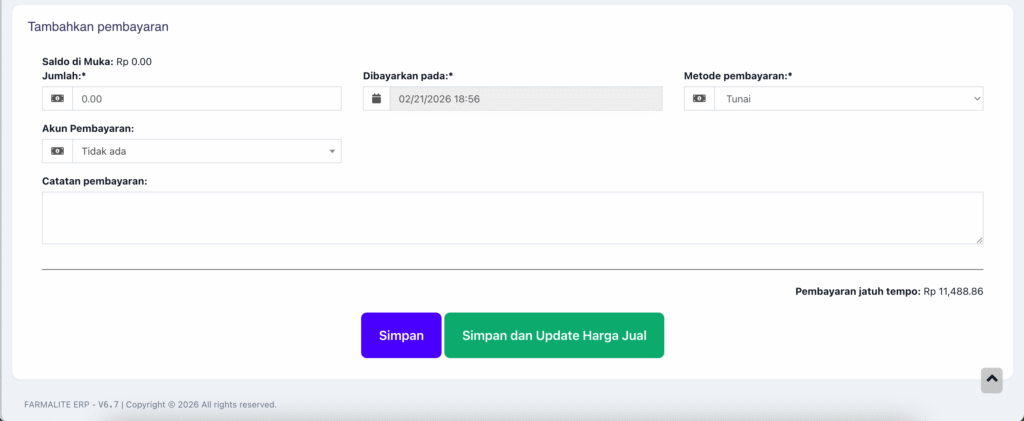Click the Catatan pembayaran label
This screenshot has height=421, width=1024.
95,181
